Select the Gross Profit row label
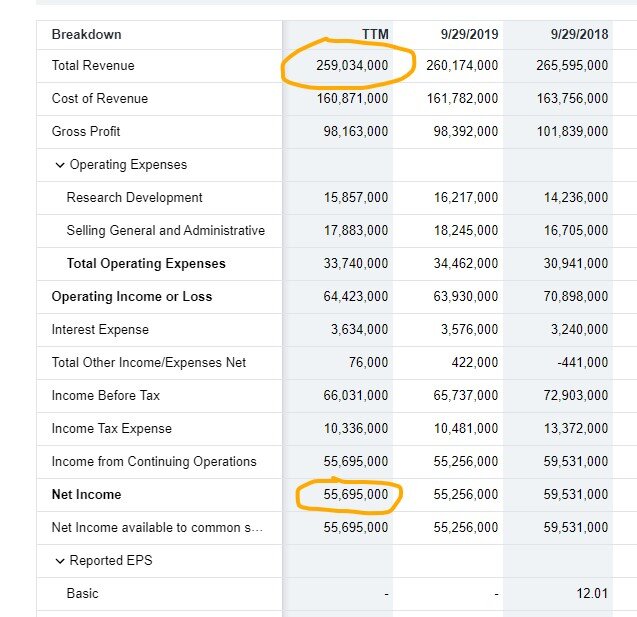The height and width of the screenshot is (617, 637). point(86,131)
